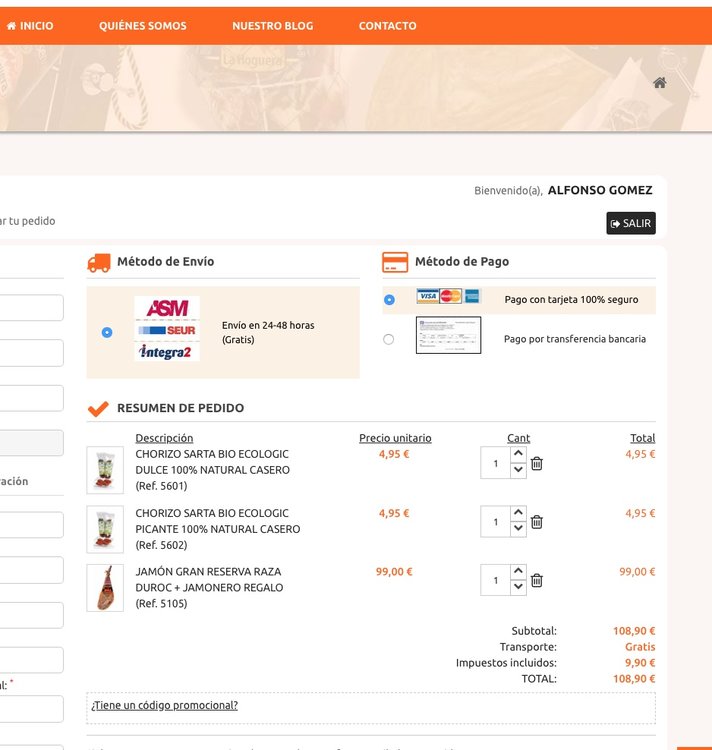
Task: Increase quantity of CHORIZO DULCE (Ref. 5601)
Action: 518,454
